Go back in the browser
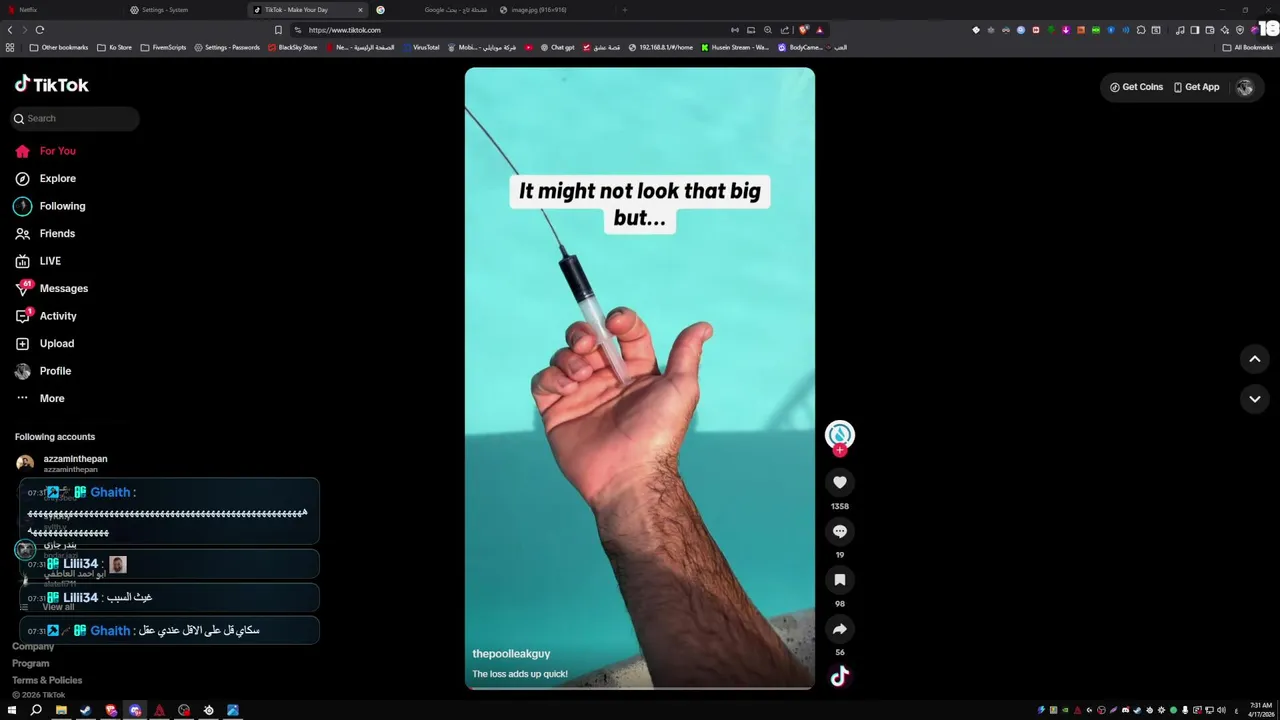1280x720 pixels. pyautogui.click(x=10, y=30)
